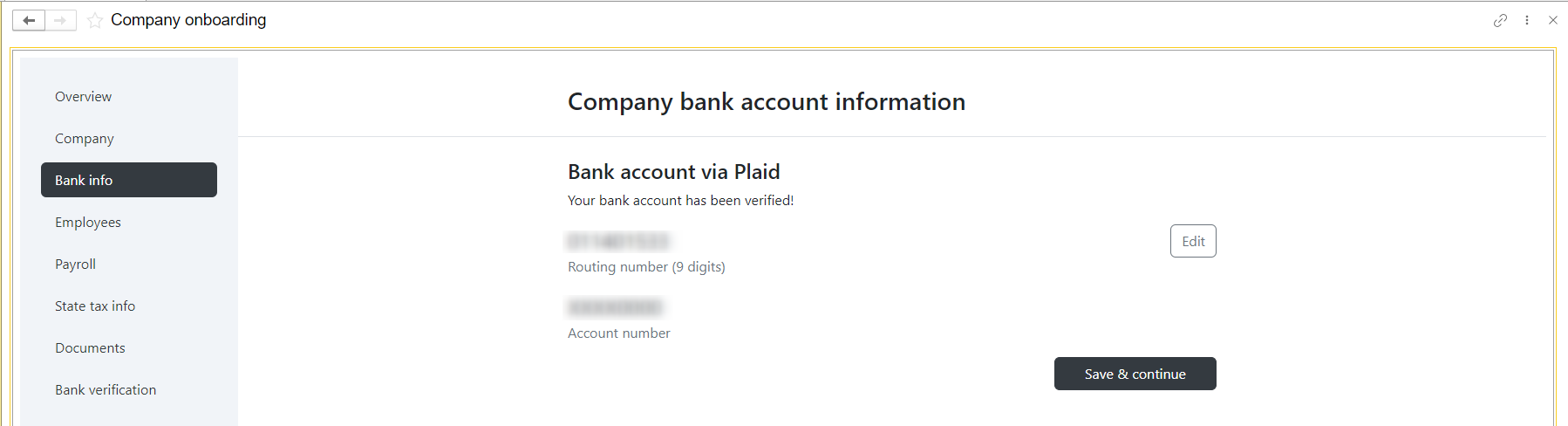Image resolution: width=1568 pixels, height=426 pixels.
Task: Switch to the Payroll section
Action: (x=76, y=265)
